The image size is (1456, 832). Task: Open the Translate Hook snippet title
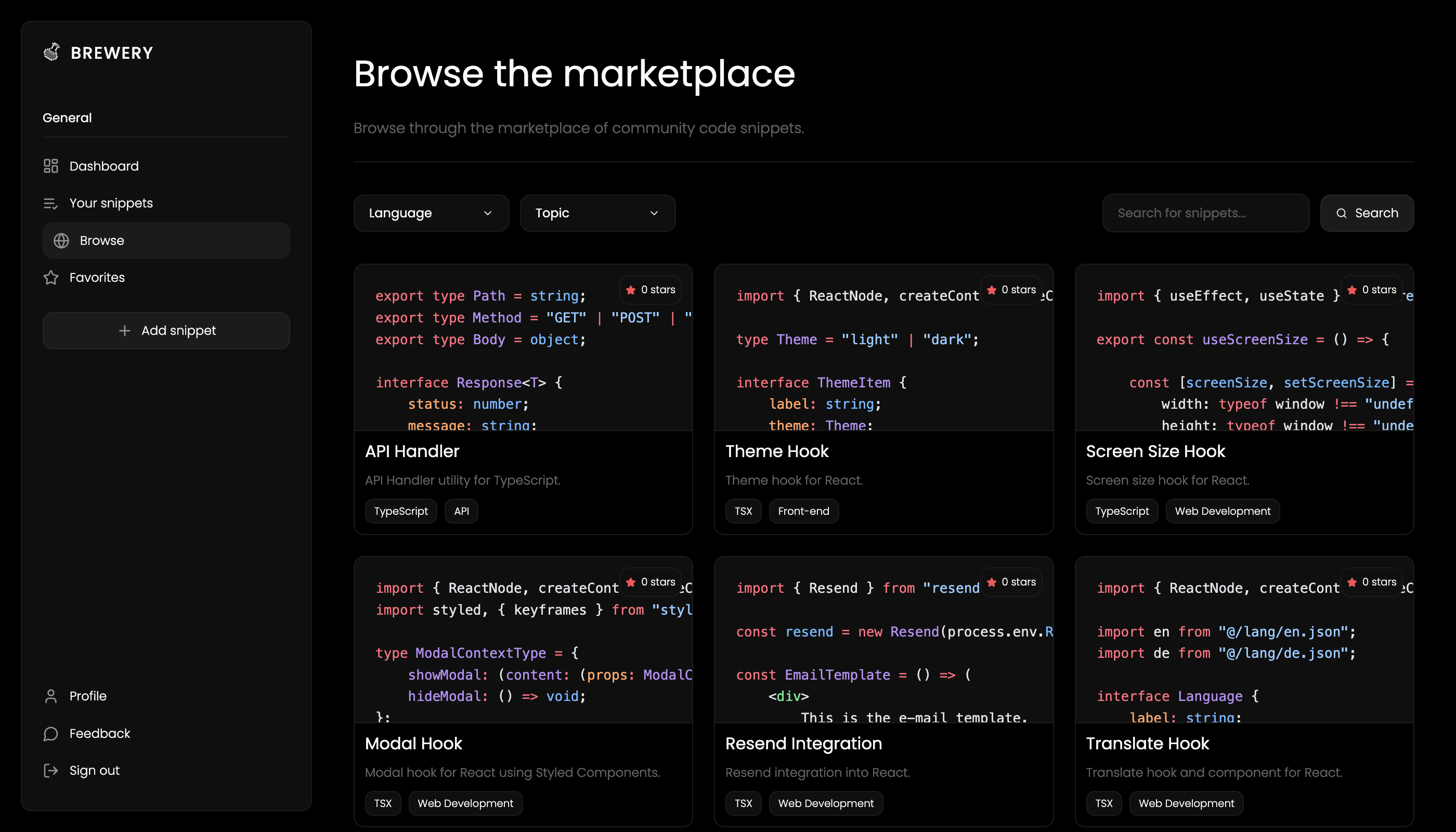pos(1148,744)
